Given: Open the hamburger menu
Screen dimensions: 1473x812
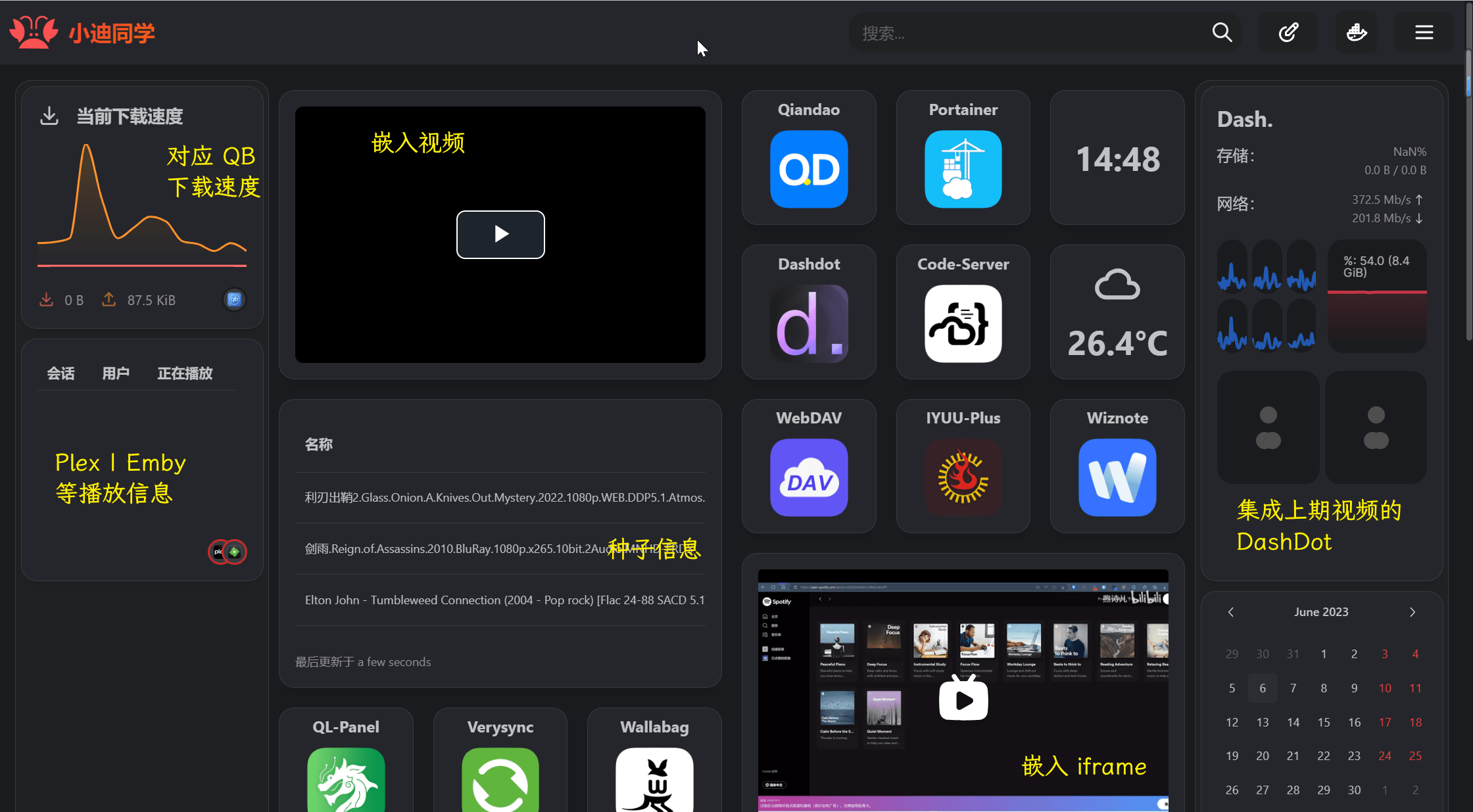Looking at the screenshot, I should pos(1424,32).
